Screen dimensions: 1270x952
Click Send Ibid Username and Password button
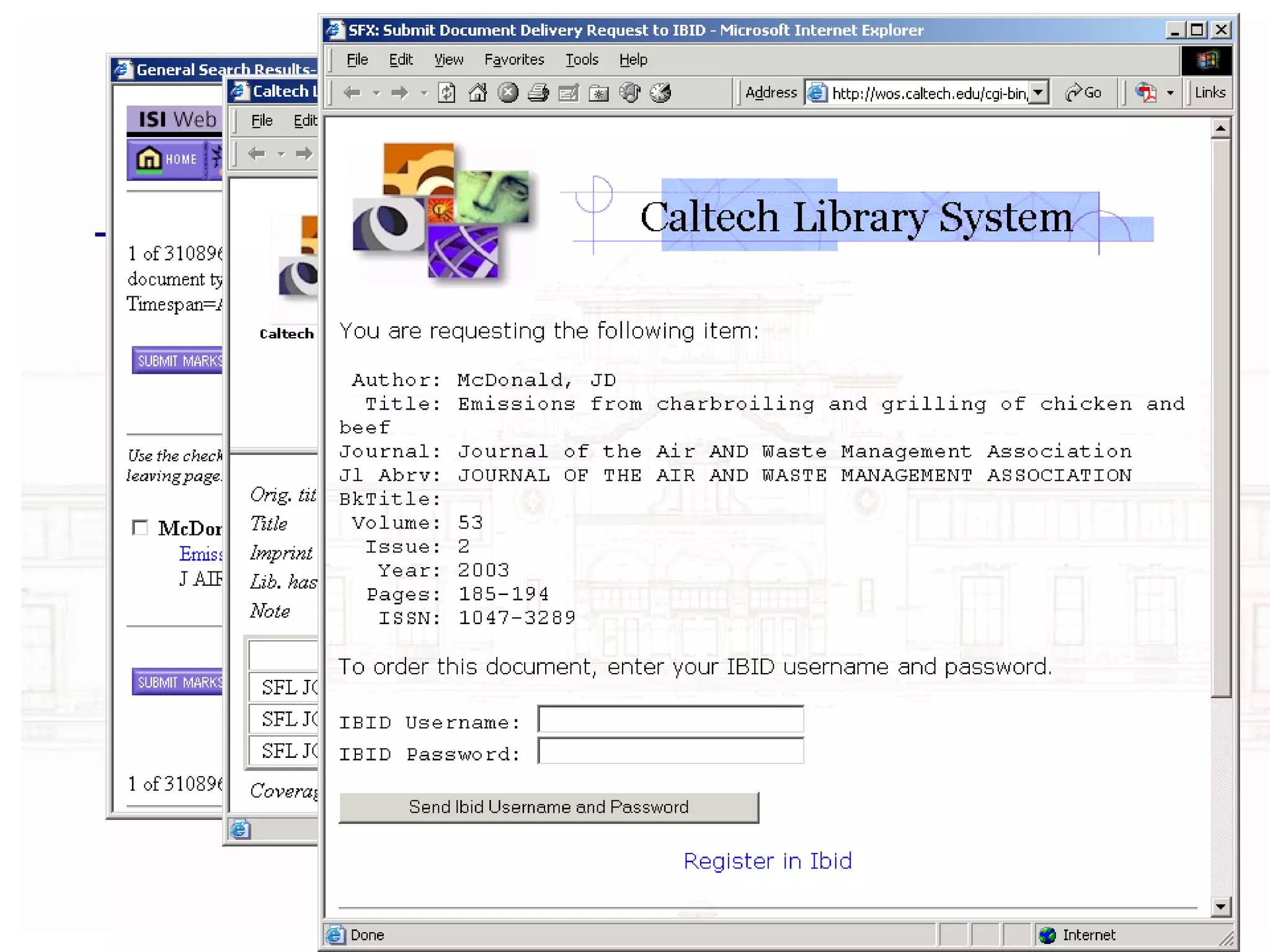[x=548, y=807]
